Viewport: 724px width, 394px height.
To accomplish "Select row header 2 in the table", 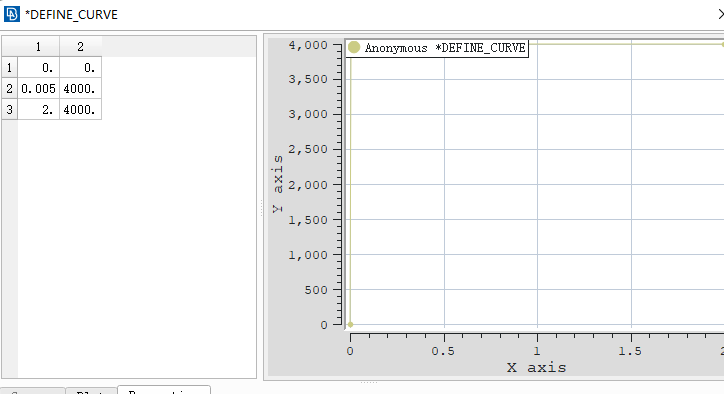I will click(x=9, y=89).
